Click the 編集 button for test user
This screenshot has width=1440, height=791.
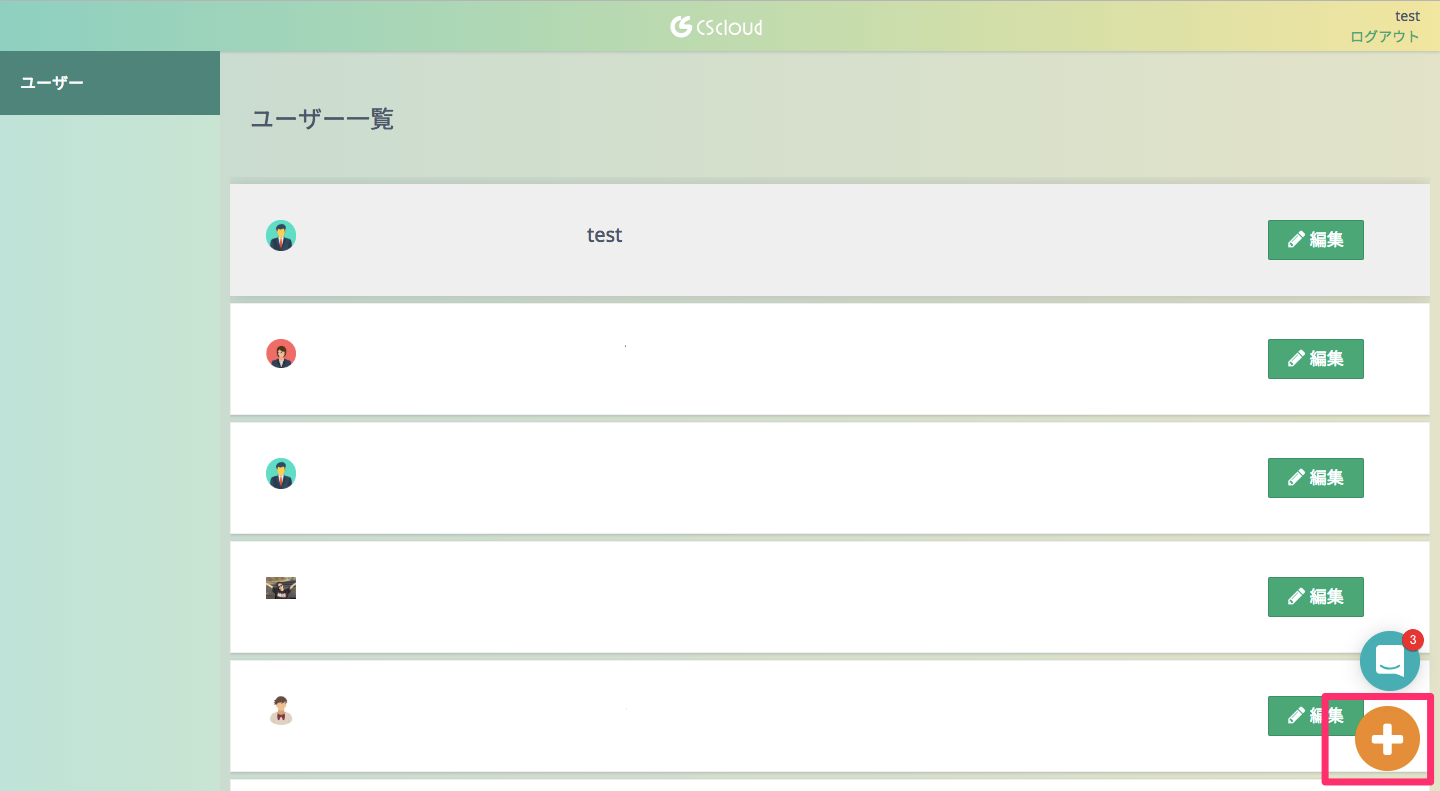(1315, 240)
